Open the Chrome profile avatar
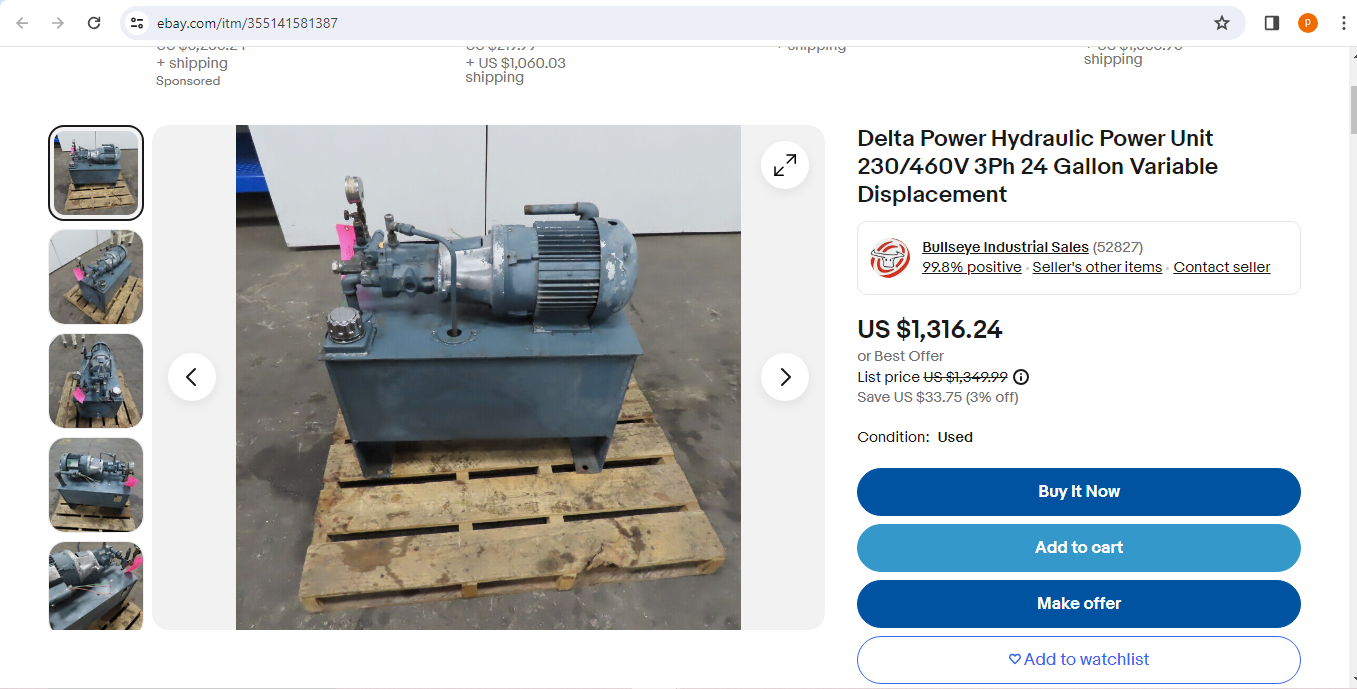The height and width of the screenshot is (689, 1357). pos(1308,23)
